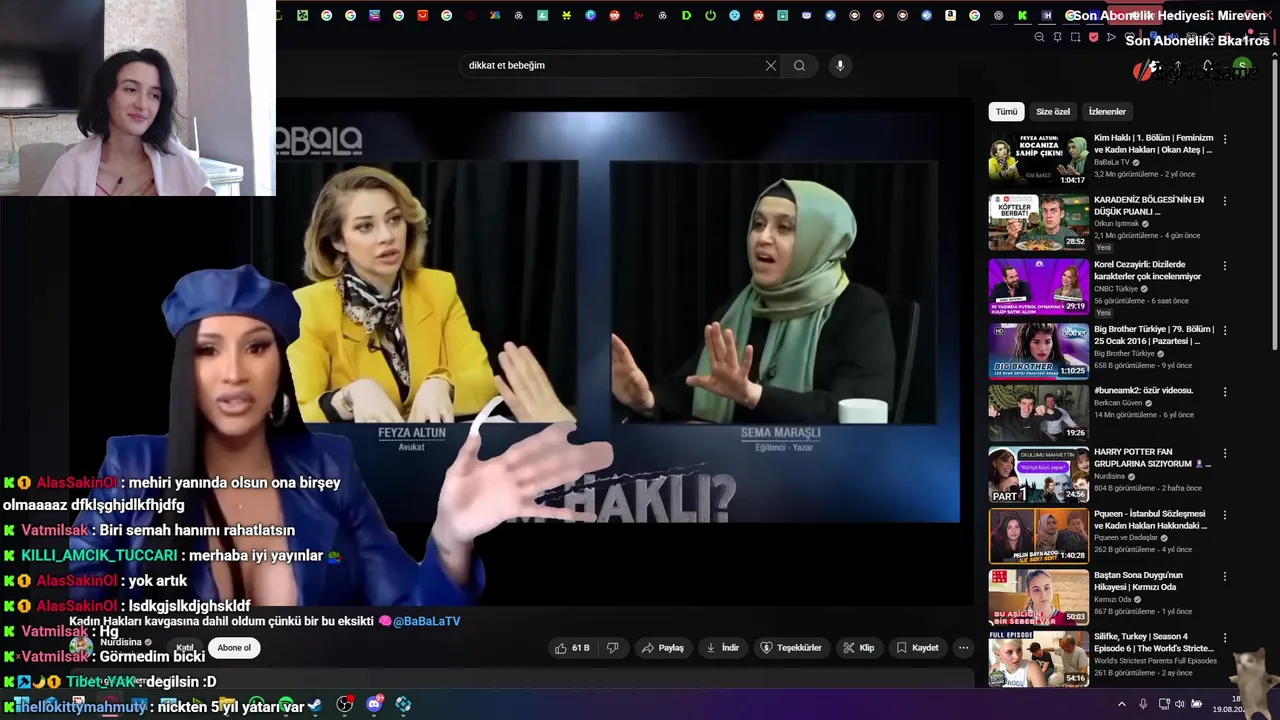Open Discord from the taskbar

click(375, 705)
